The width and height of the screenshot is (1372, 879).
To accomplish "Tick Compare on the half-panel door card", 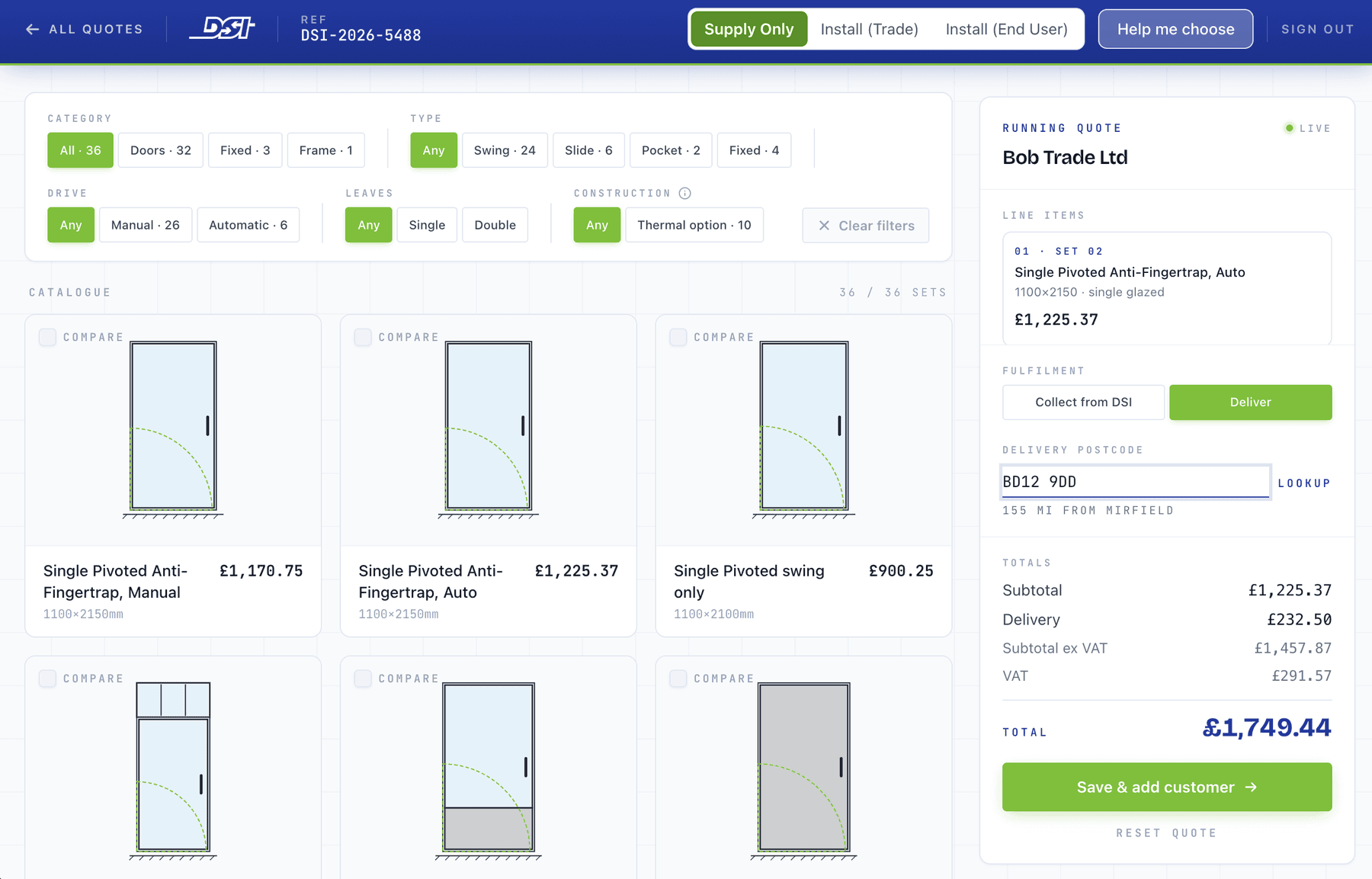I will [363, 678].
